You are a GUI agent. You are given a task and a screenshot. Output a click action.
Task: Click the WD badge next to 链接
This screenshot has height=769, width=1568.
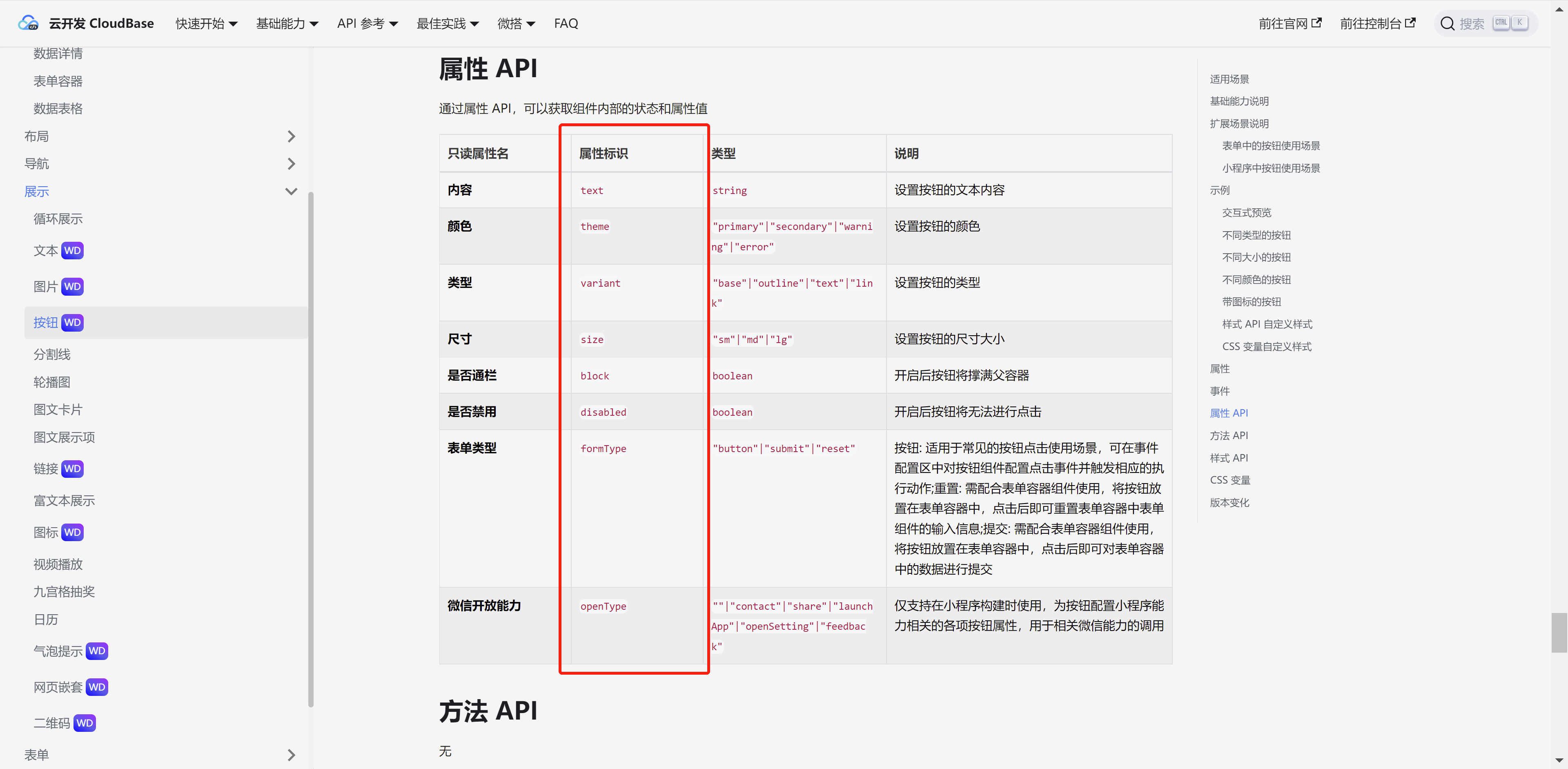click(72, 468)
